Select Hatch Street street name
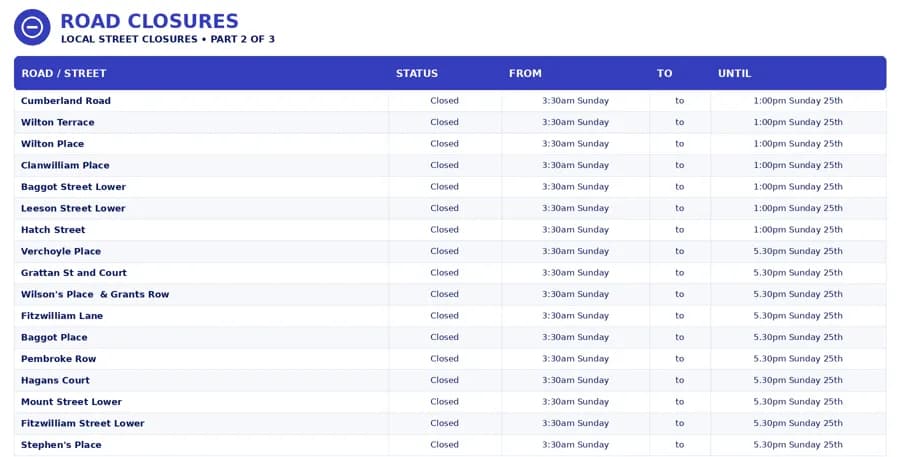Viewport: 900px width, 457px height. tap(53, 230)
